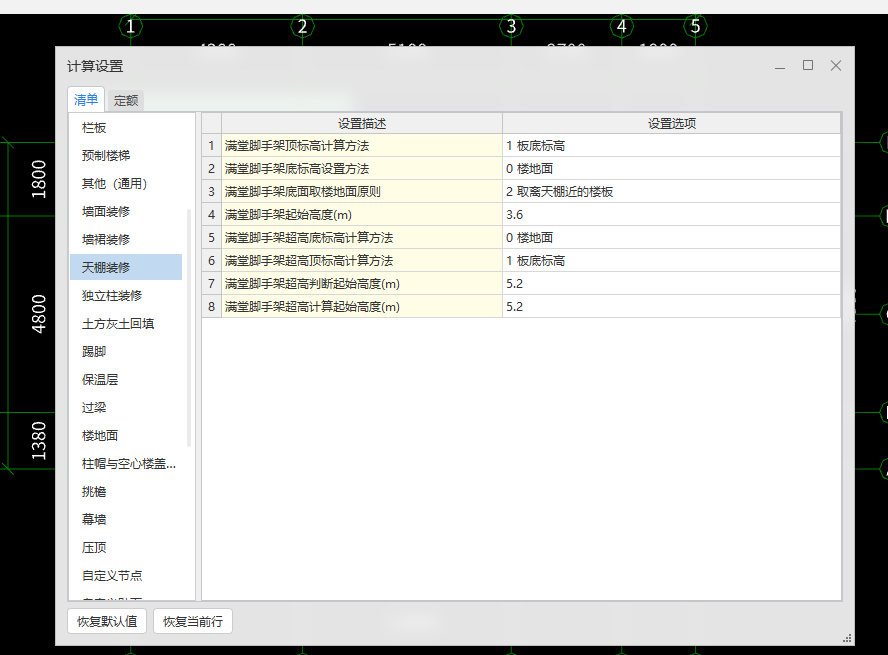This screenshot has height=655, width=888.
Task: Select 保温层 in the category list
Action: click(126, 380)
